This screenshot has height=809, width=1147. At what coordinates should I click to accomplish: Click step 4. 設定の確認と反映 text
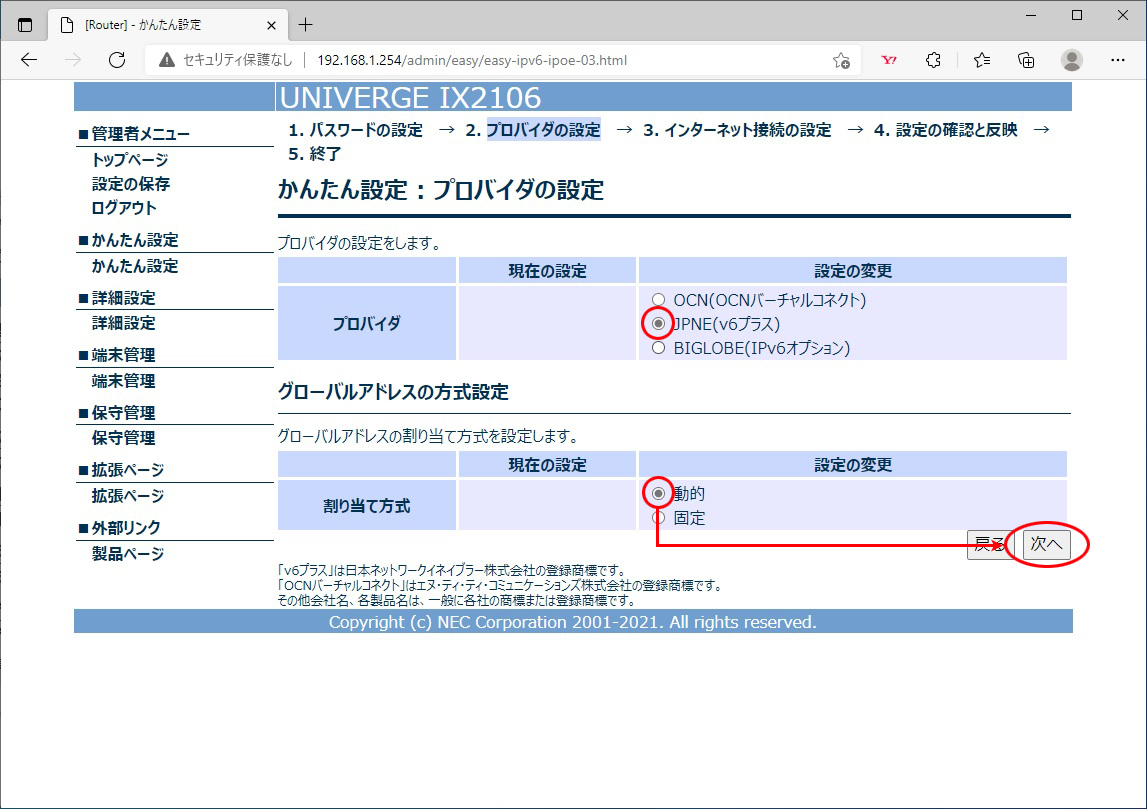(946, 130)
